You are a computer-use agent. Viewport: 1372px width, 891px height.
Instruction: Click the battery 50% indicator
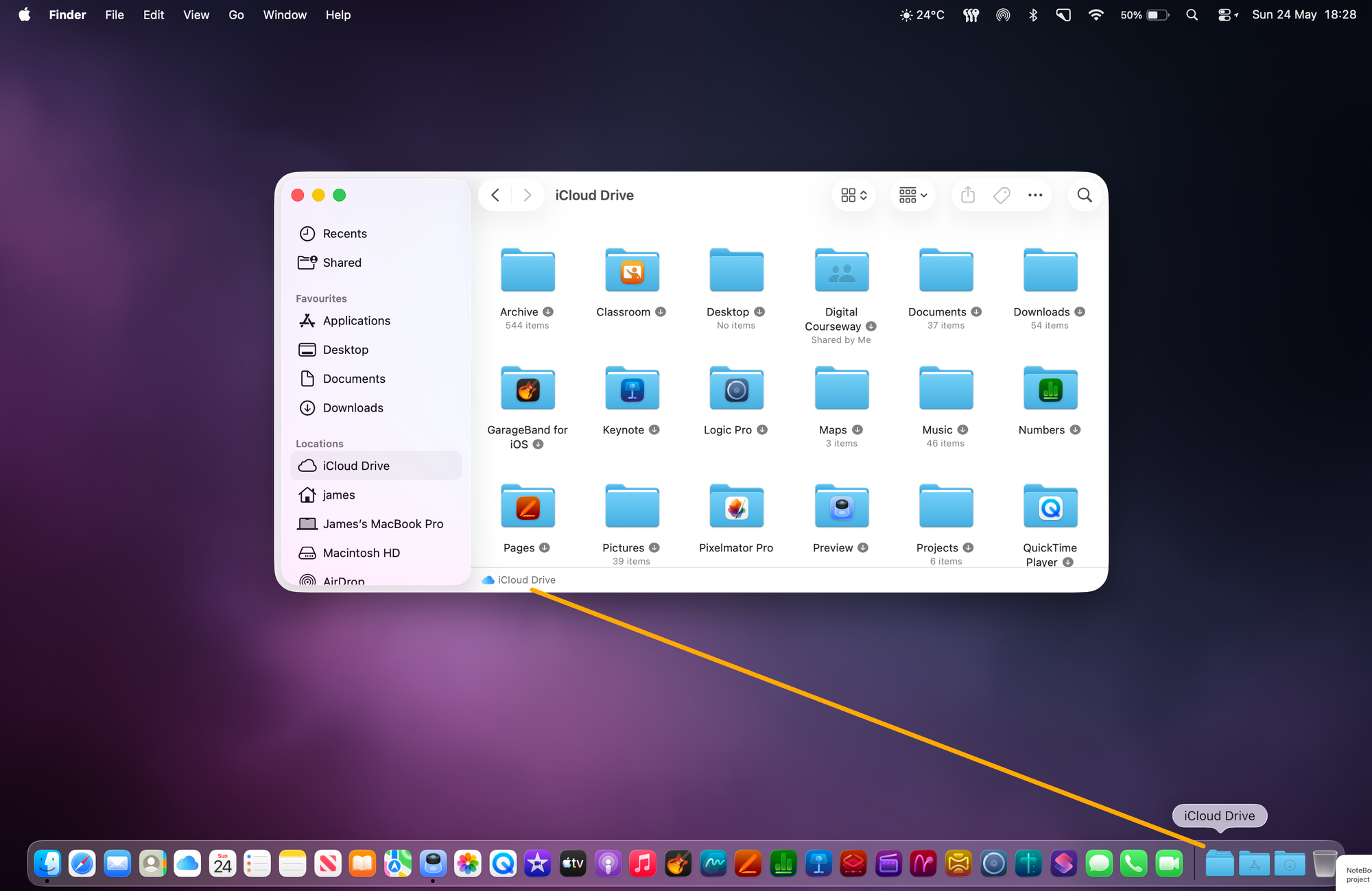pos(1144,15)
